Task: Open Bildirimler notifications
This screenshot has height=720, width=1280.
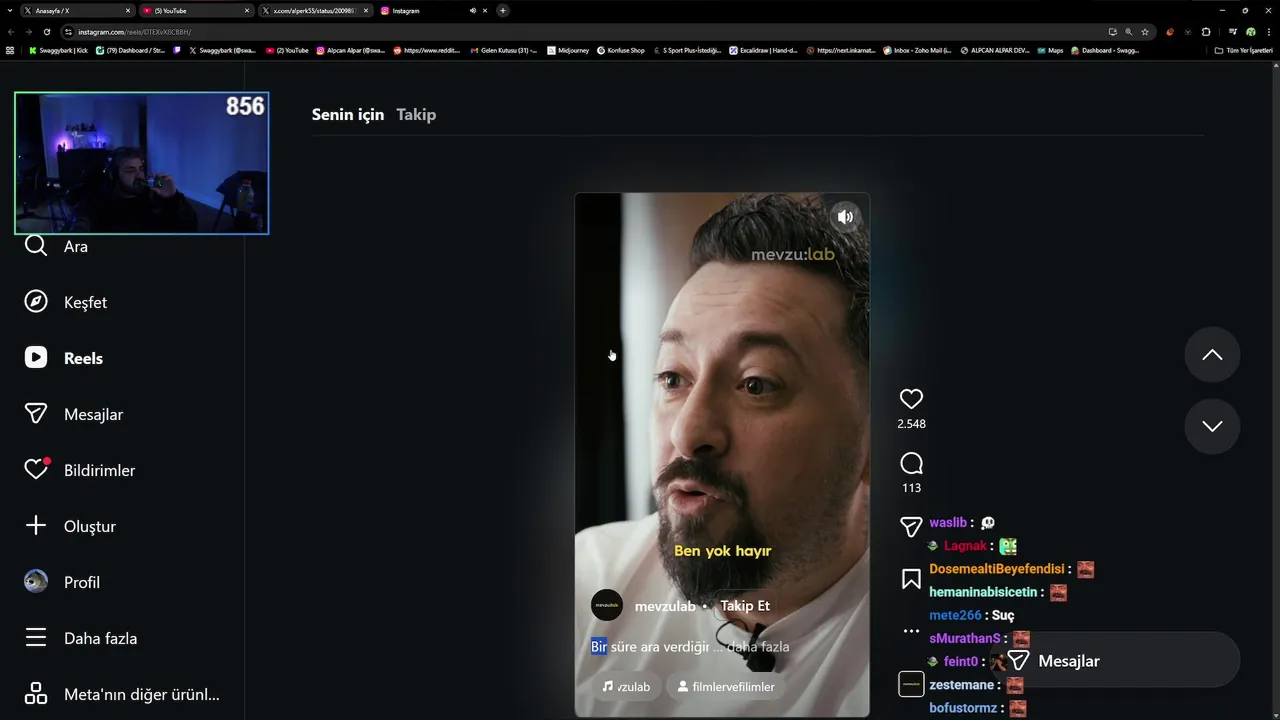Action: tap(79, 470)
